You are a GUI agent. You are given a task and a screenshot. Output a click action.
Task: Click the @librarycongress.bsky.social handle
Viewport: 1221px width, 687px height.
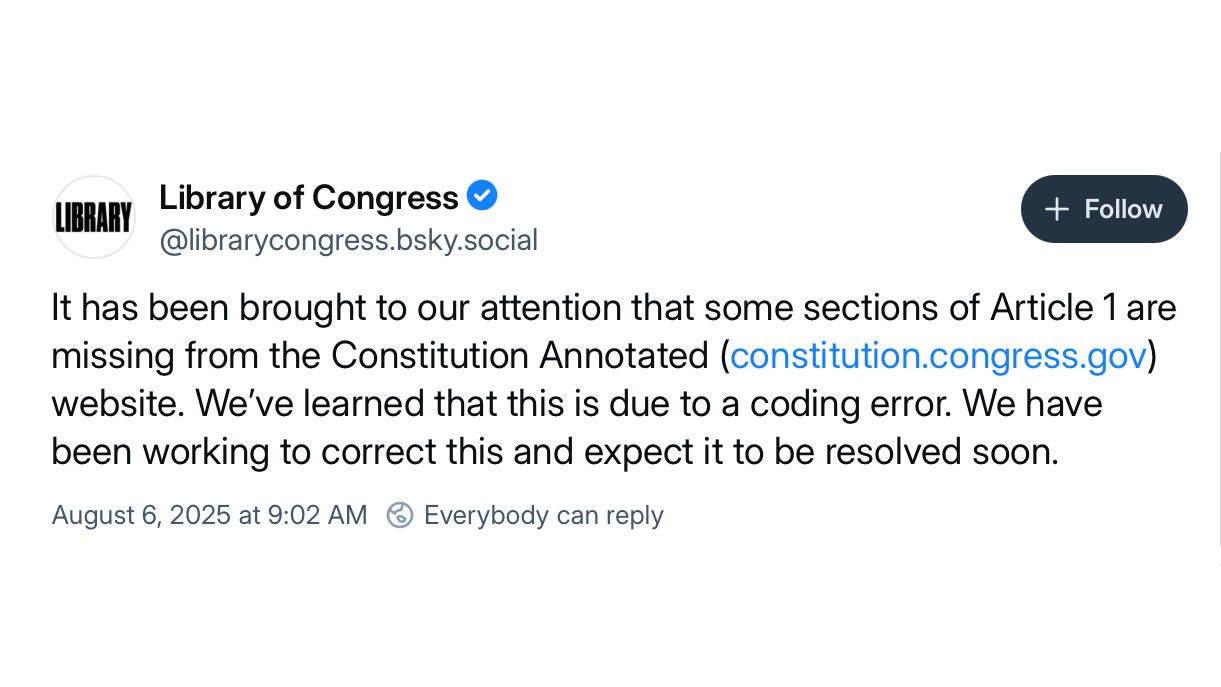349,240
